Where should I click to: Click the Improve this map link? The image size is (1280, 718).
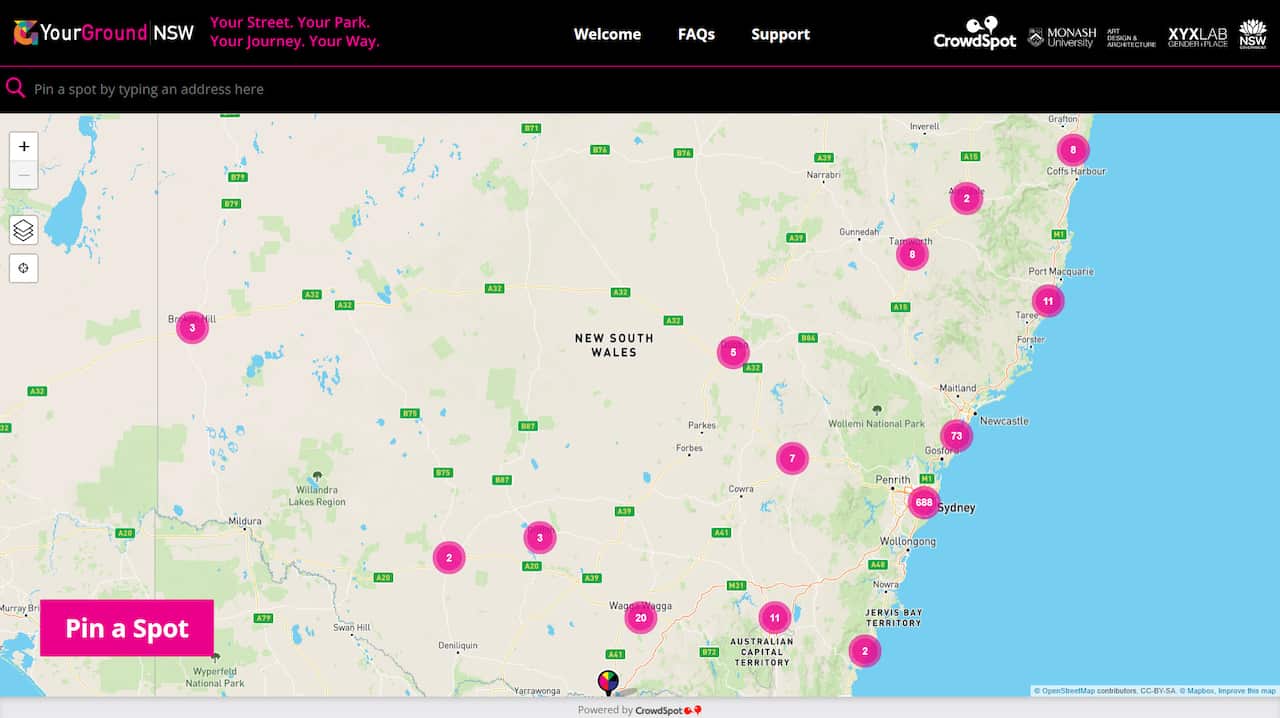pyautogui.click(x=1246, y=691)
